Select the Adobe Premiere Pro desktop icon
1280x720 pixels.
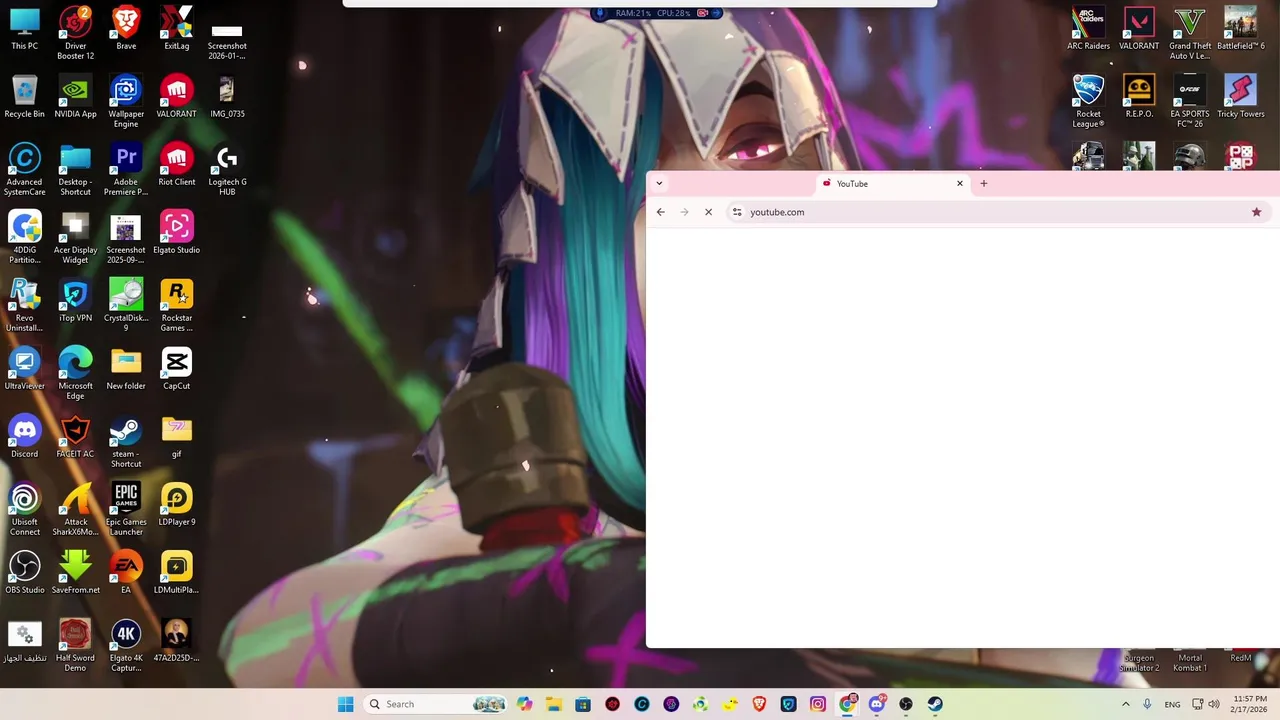pyautogui.click(x=126, y=168)
